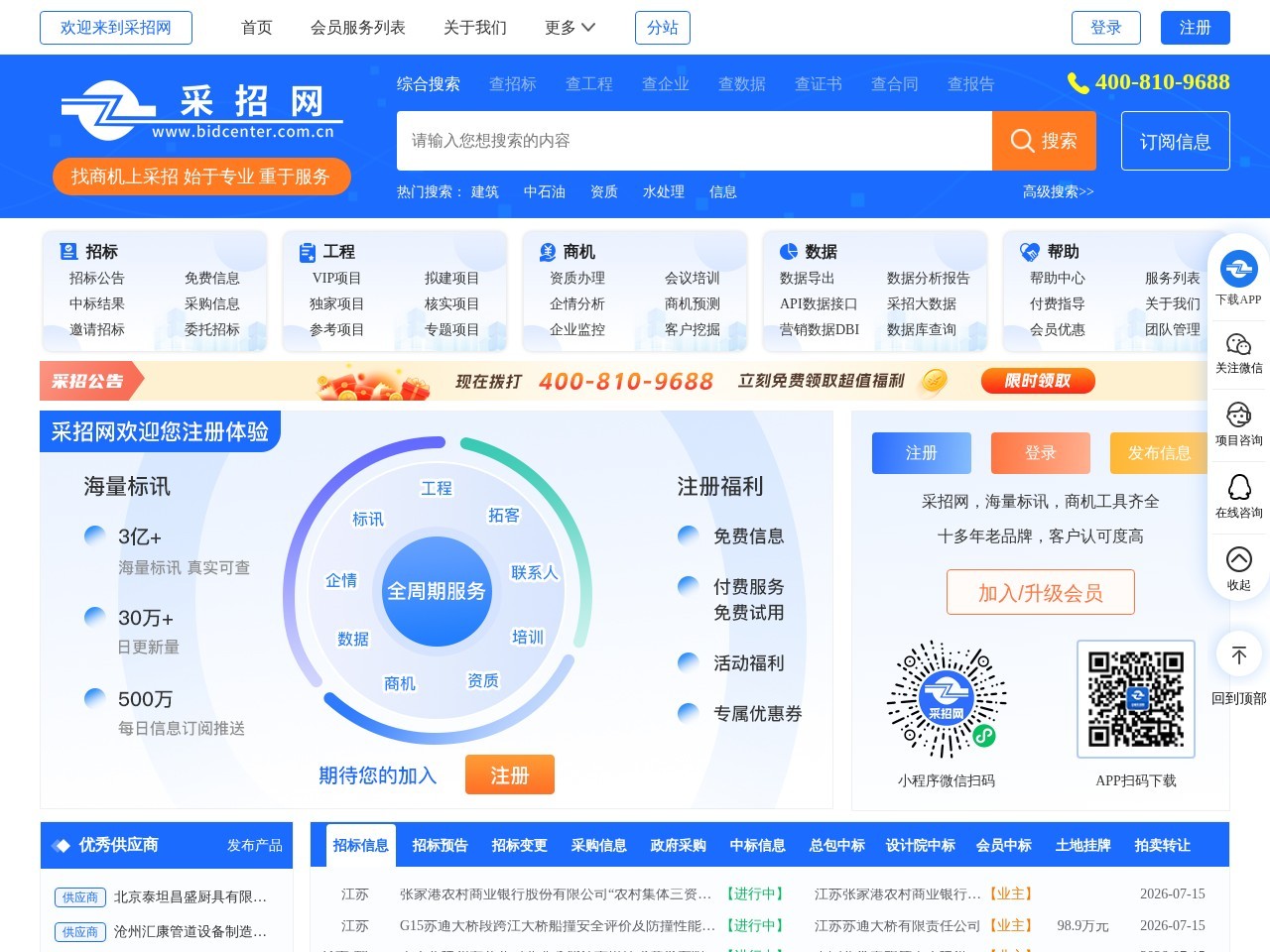
Task: Select the 查报告 search tab
Action: pyautogui.click(x=971, y=84)
